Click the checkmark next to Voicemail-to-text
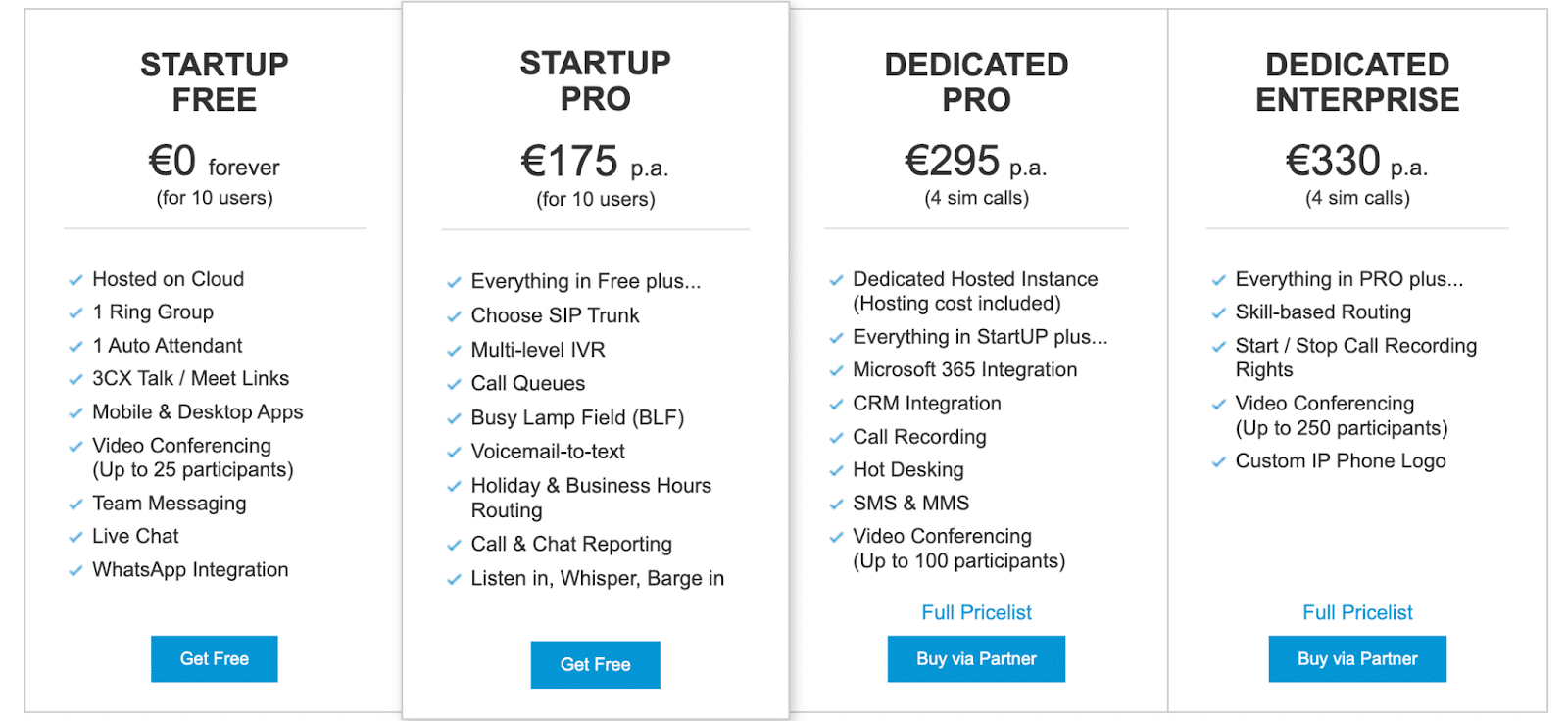1568x721 pixels. [455, 452]
